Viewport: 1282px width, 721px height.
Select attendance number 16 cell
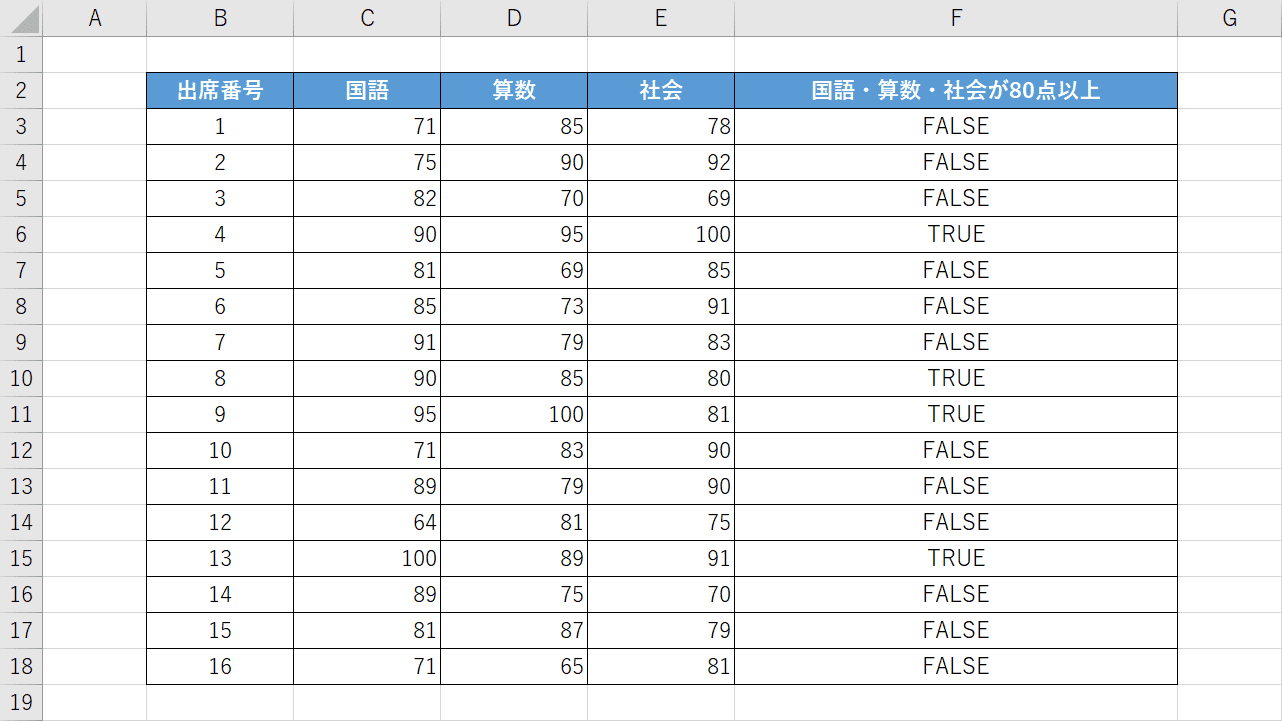pyautogui.click(x=220, y=666)
